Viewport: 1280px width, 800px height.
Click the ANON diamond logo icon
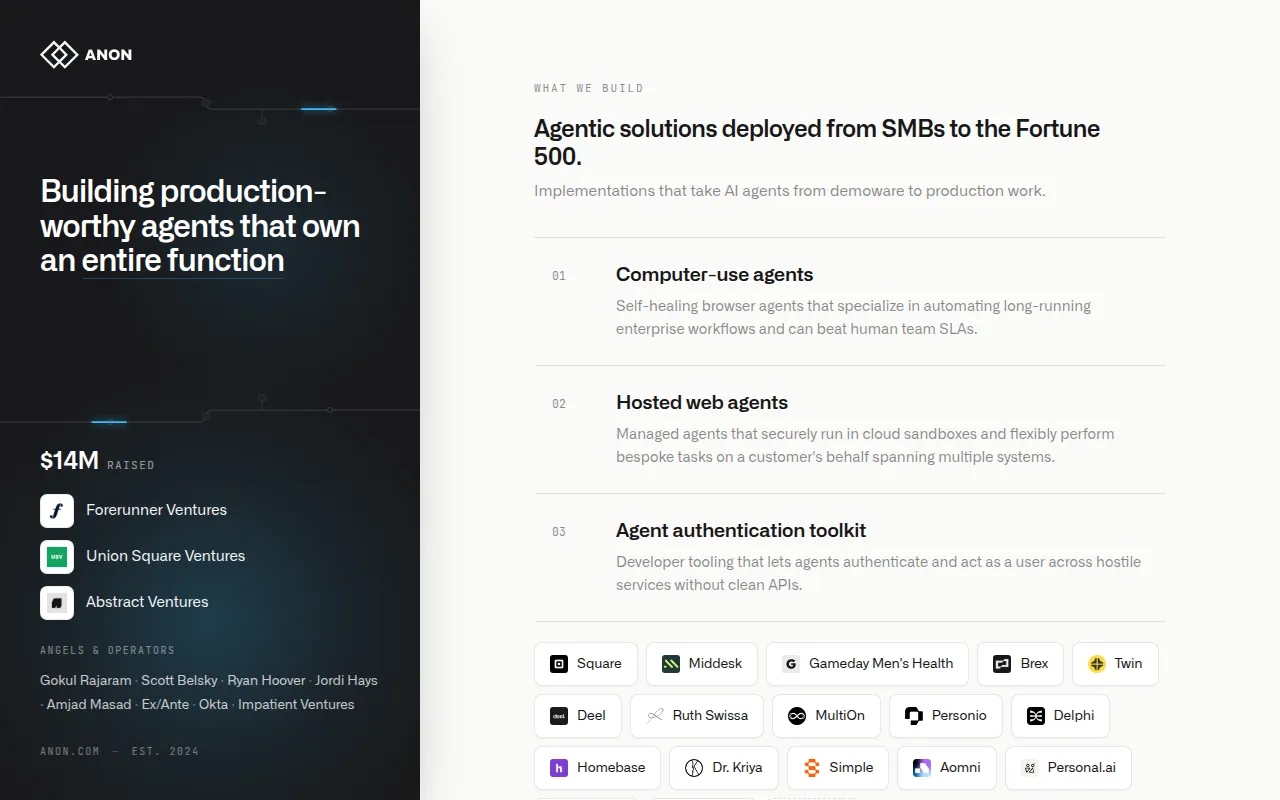tap(58, 54)
